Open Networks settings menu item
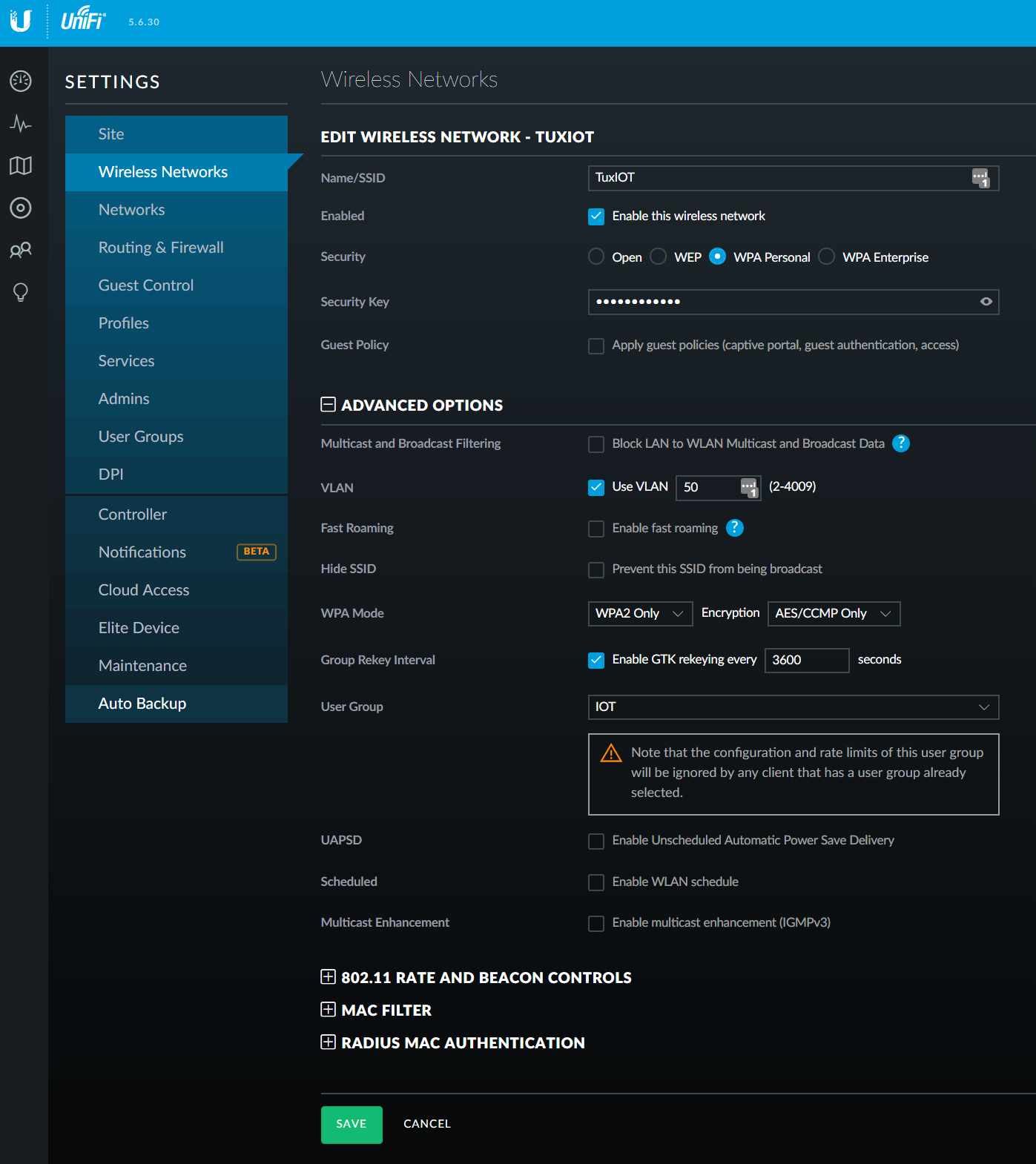 (176, 210)
